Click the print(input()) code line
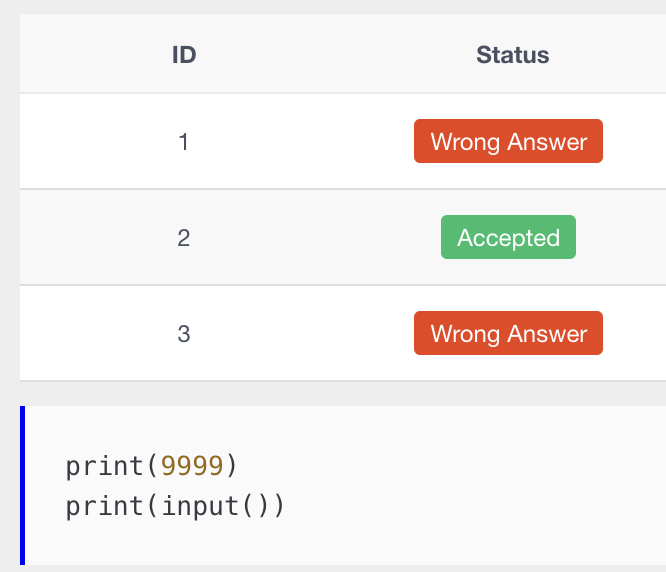This screenshot has width=666, height=572. pyautogui.click(x=175, y=506)
